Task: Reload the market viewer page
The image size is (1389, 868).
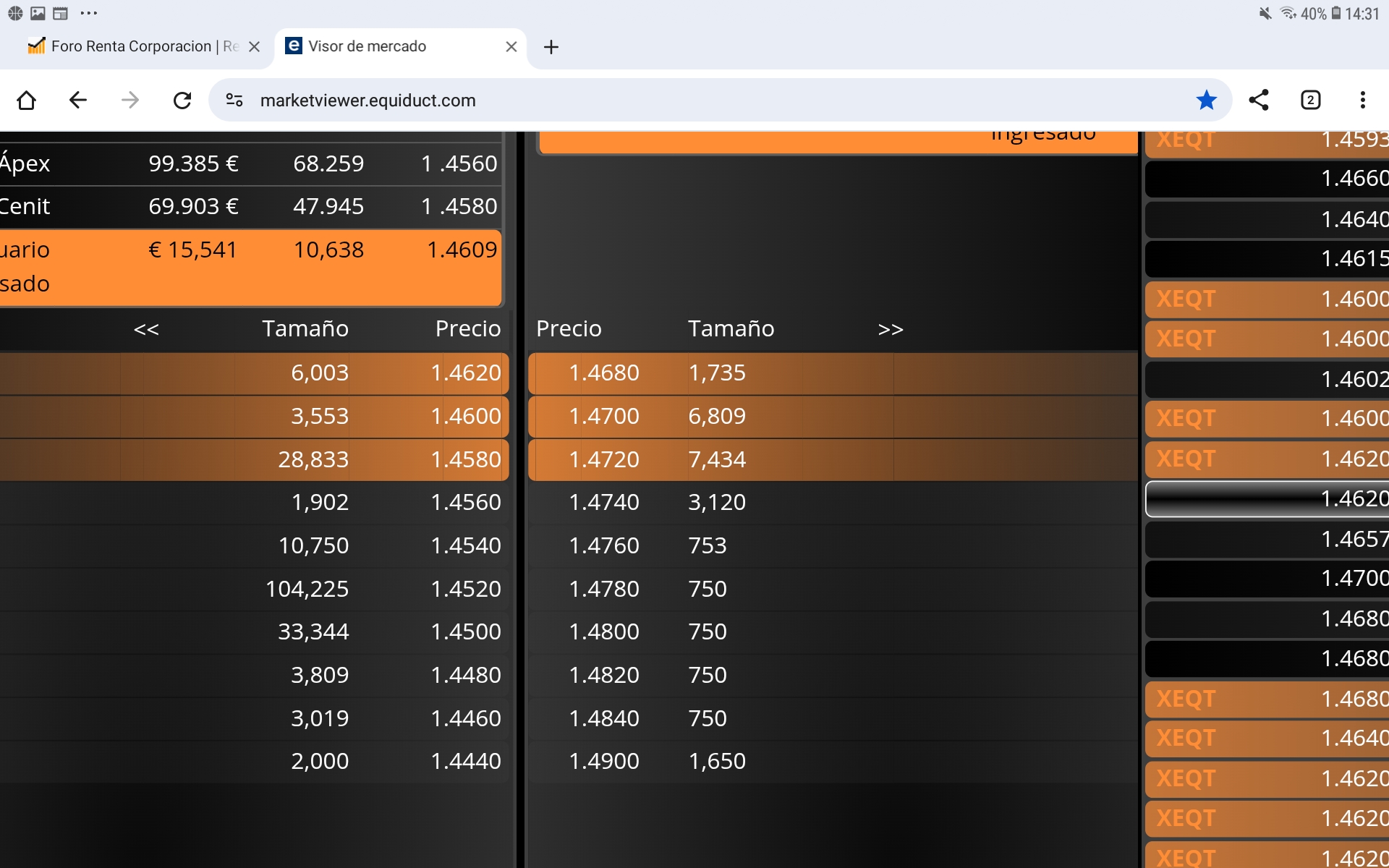Action: (x=182, y=100)
